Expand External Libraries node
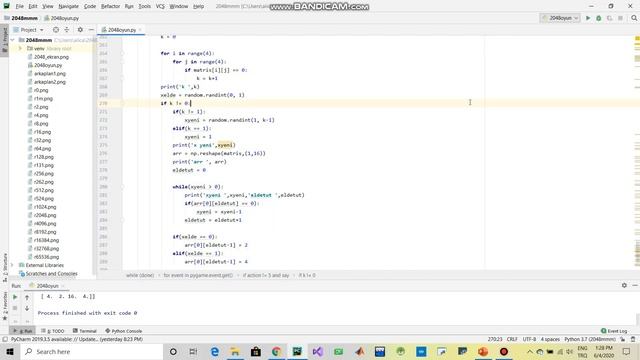640x360 pixels. 12,265
